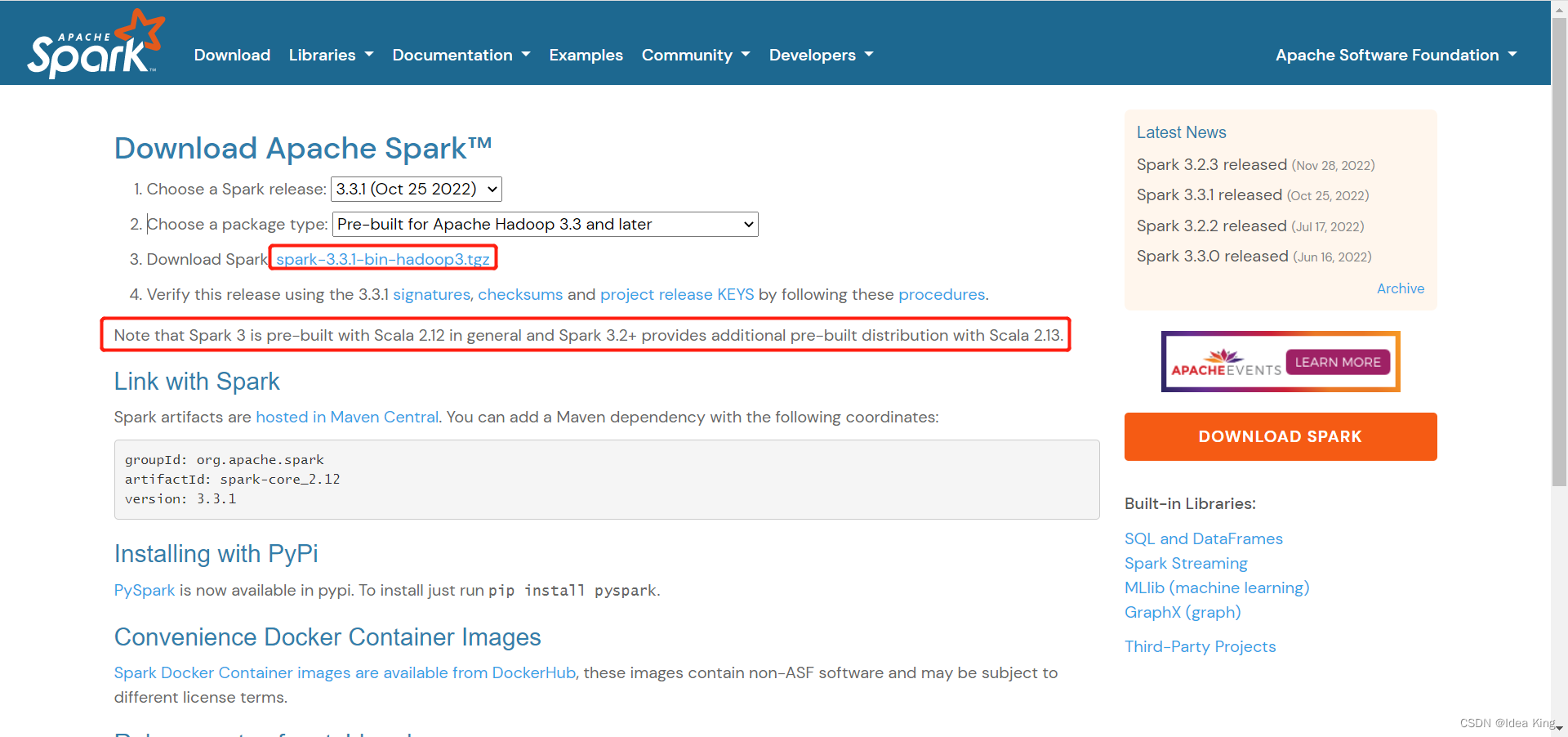The image size is (1568, 737).
Task: Open Spark Docker Container images DockerHub link
Action: pos(345,672)
